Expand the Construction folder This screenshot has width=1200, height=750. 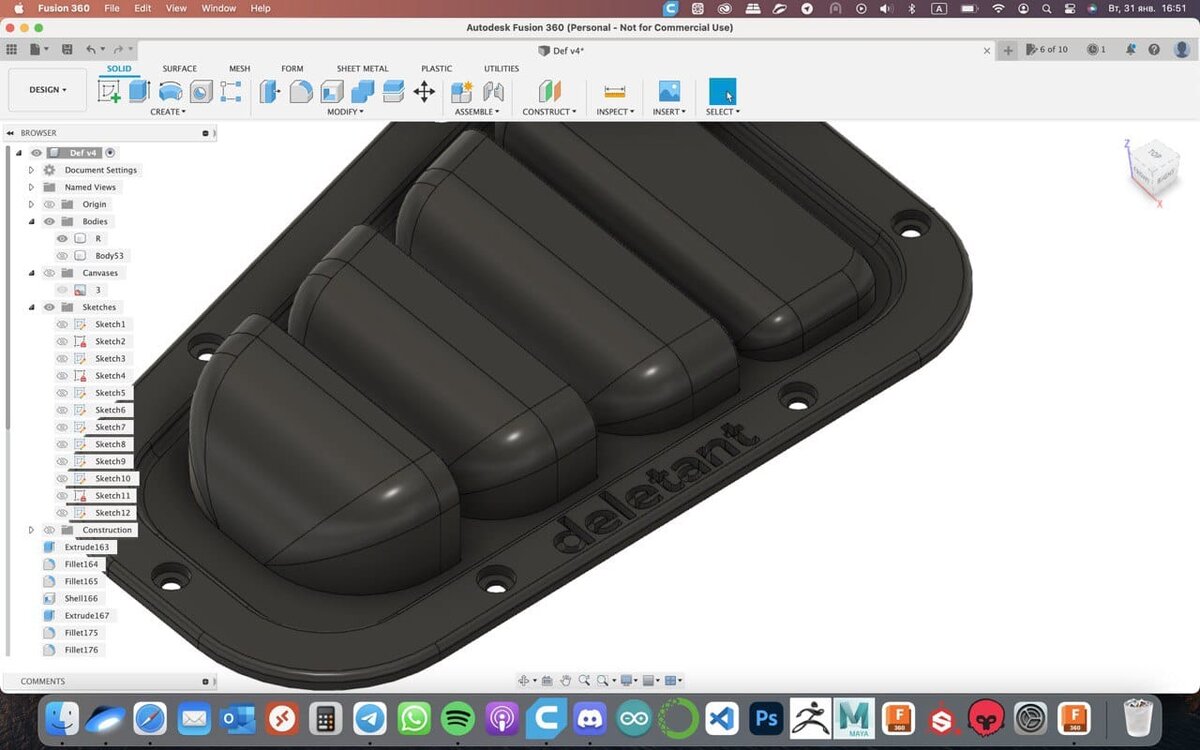tap(31, 530)
